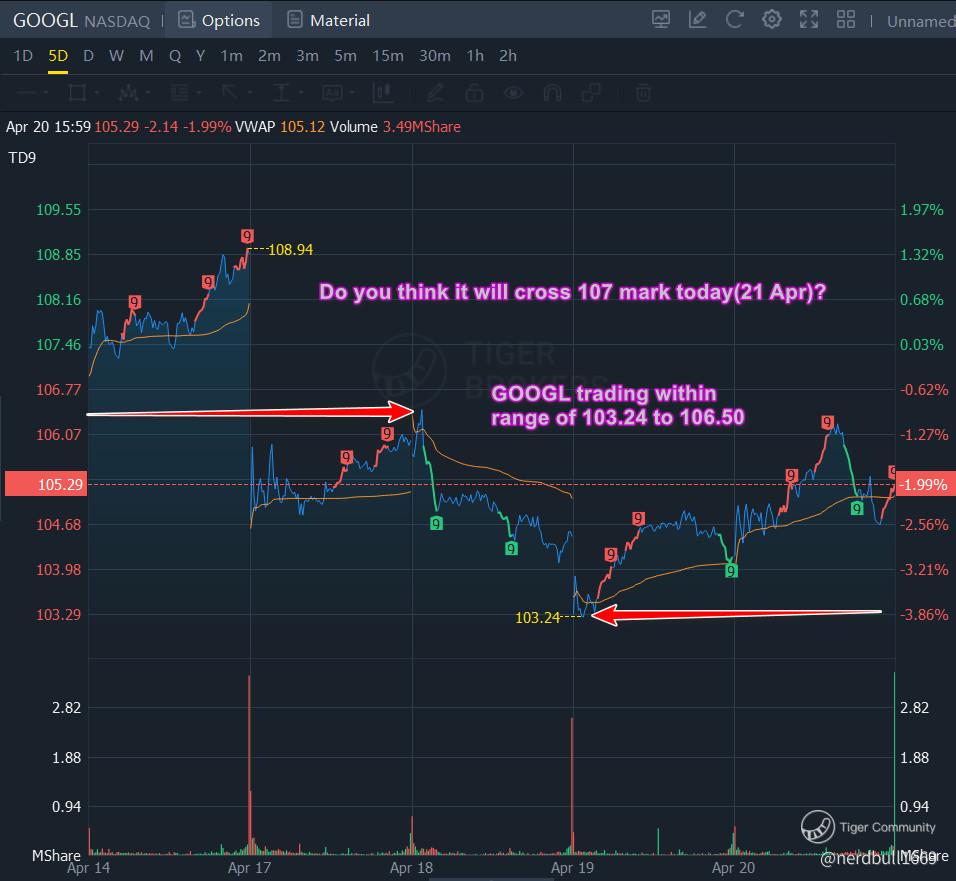Expand rectangle tool dropdown arrow

point(97,93)
